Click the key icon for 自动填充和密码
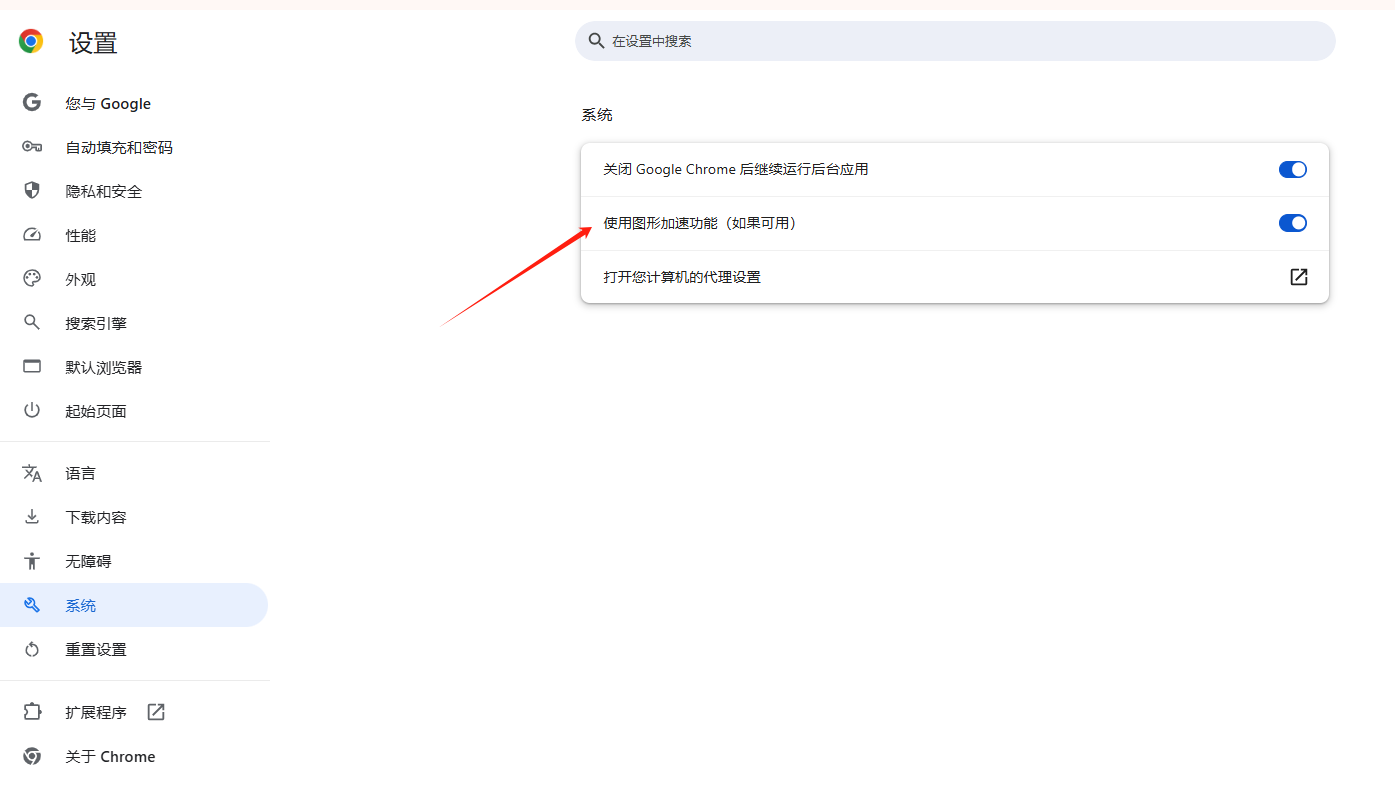The width and height of the screenshot is (1395, 806). pyautogui.click(x=32, y=147)
